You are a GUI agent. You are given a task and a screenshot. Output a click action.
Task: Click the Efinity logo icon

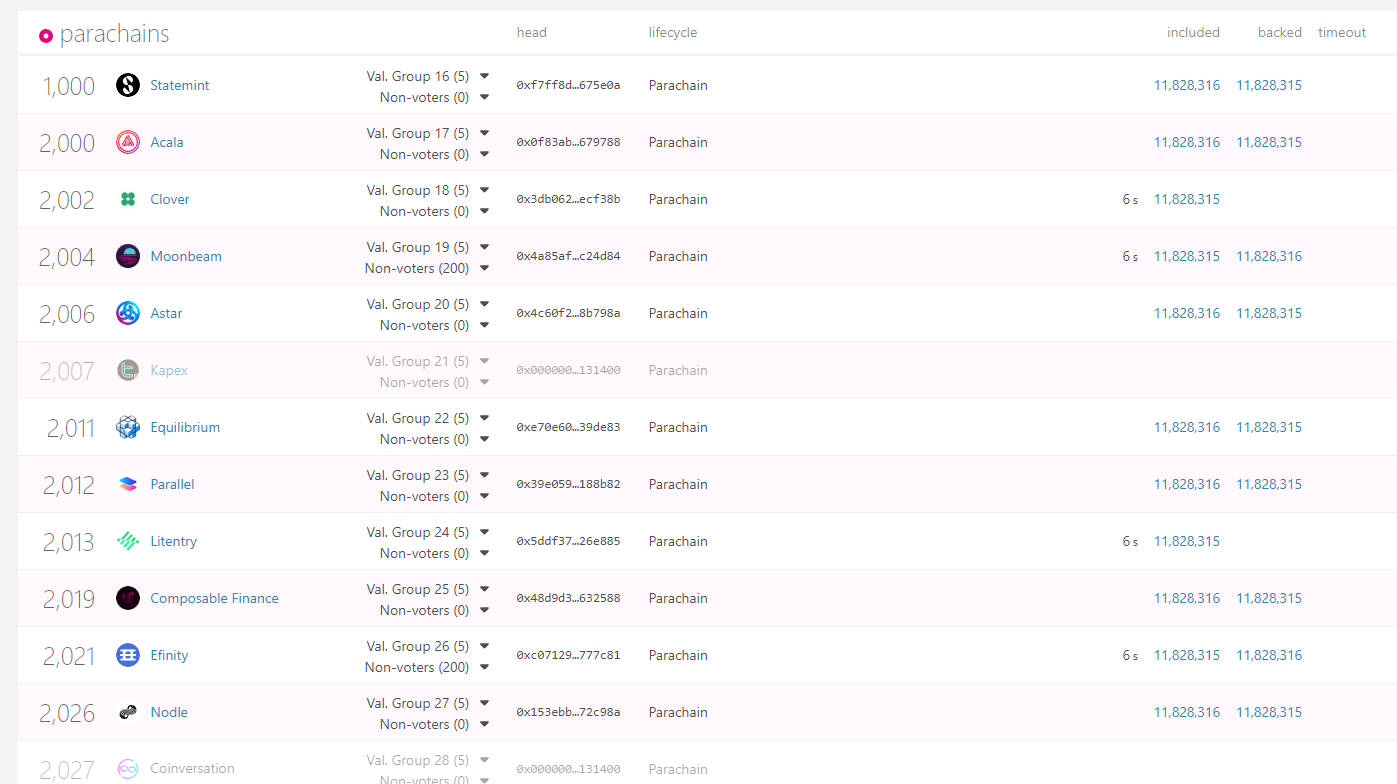(x=127, y=655)
